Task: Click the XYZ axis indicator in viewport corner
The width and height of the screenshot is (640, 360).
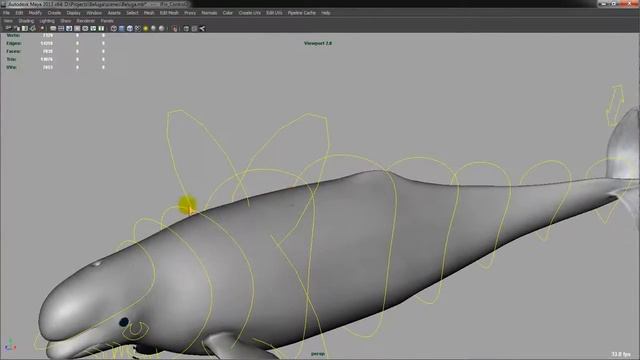Action: (x=10, y=345)
